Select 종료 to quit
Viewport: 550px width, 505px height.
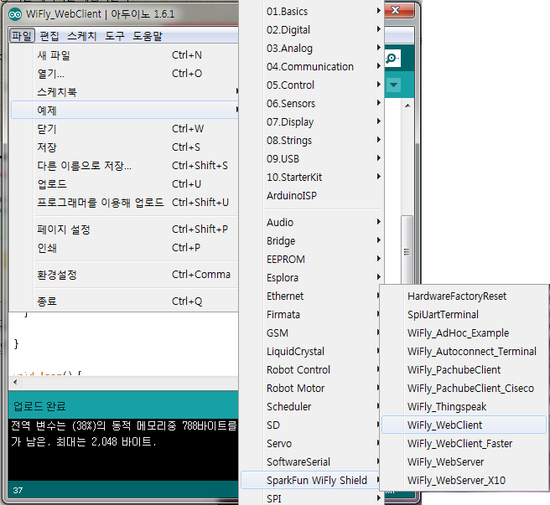tap(125, 301)
